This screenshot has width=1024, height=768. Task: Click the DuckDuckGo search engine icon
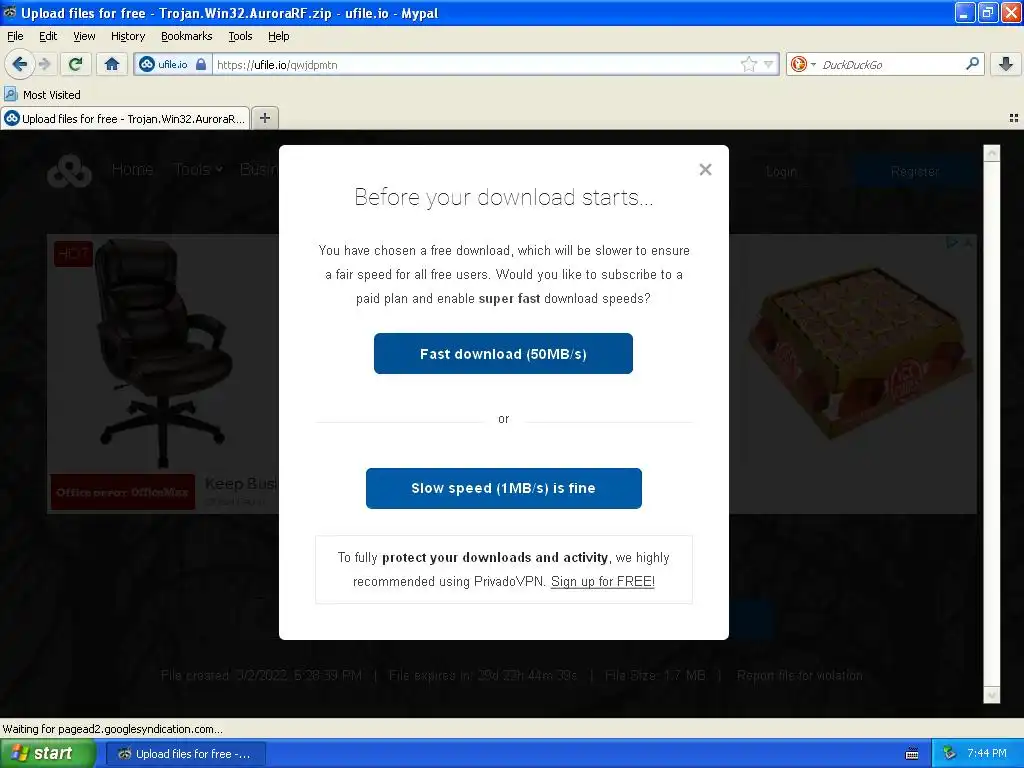point(798,64)
